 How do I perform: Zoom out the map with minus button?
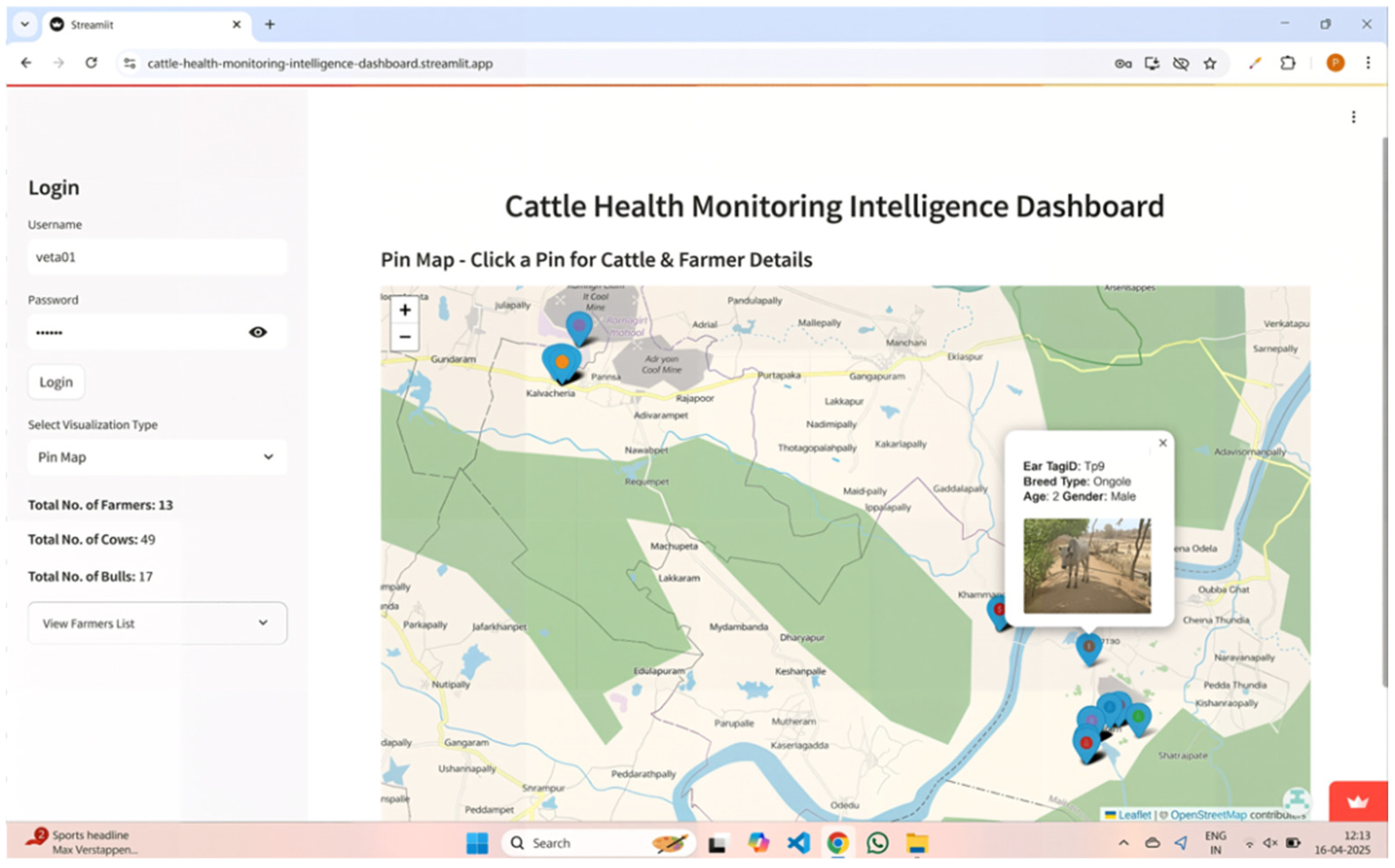click(x=405, y=337)
